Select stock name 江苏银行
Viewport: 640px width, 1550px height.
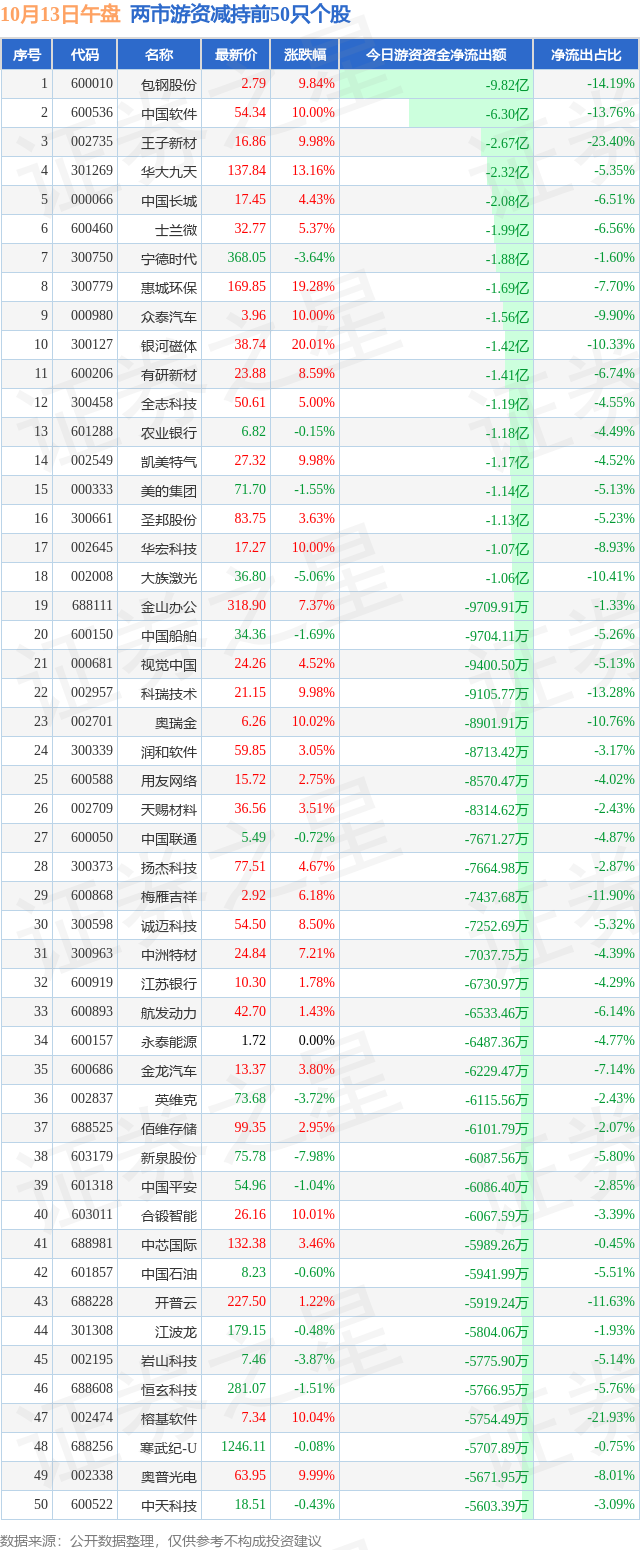click(169, 983)
